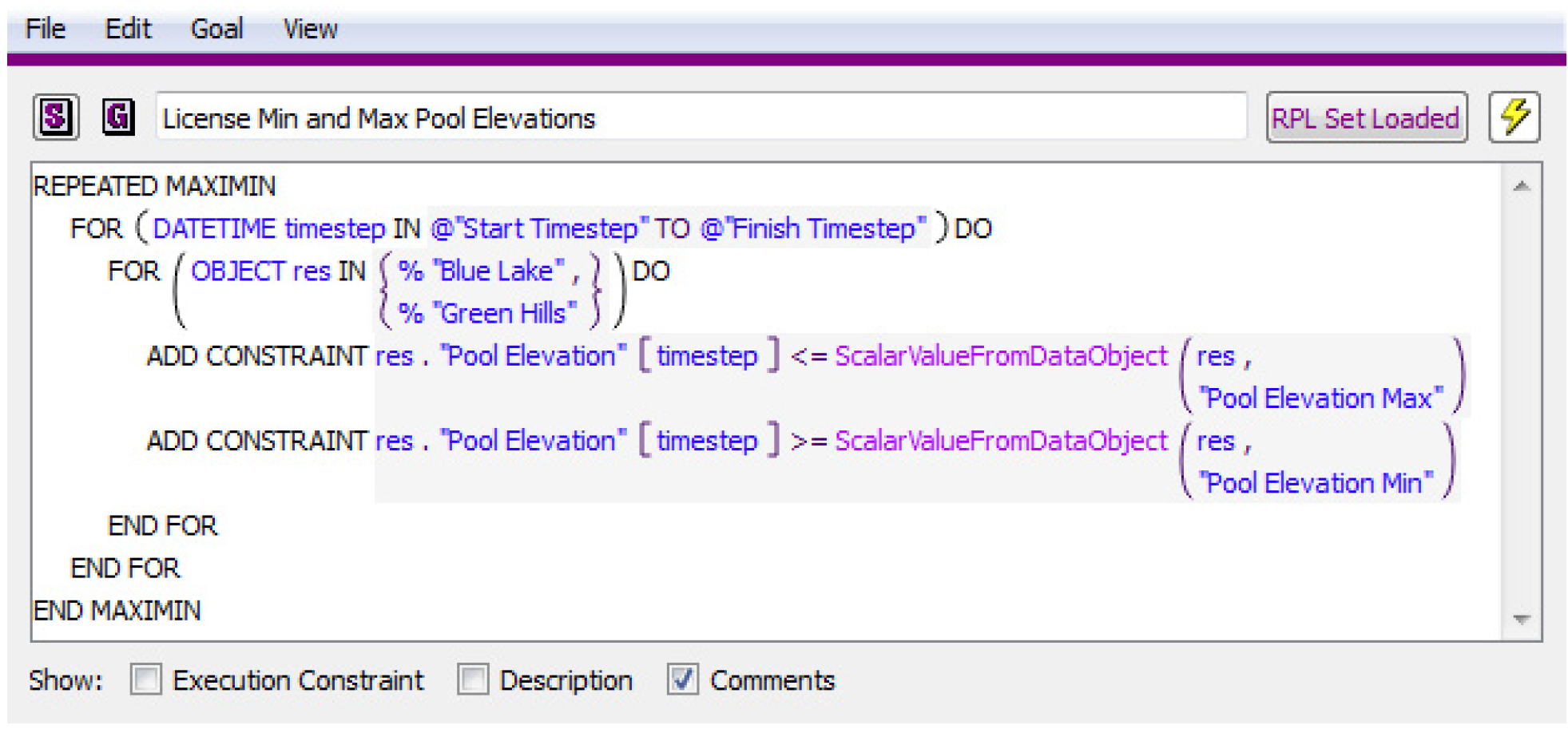Screen dimensions: 1568x729
Task: Uncheck the Comments checkbox
Action: (683, 679)
